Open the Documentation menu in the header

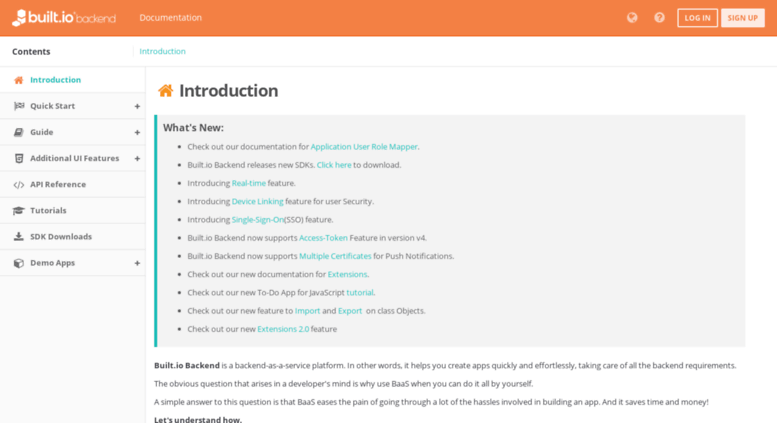coord(170,18)
